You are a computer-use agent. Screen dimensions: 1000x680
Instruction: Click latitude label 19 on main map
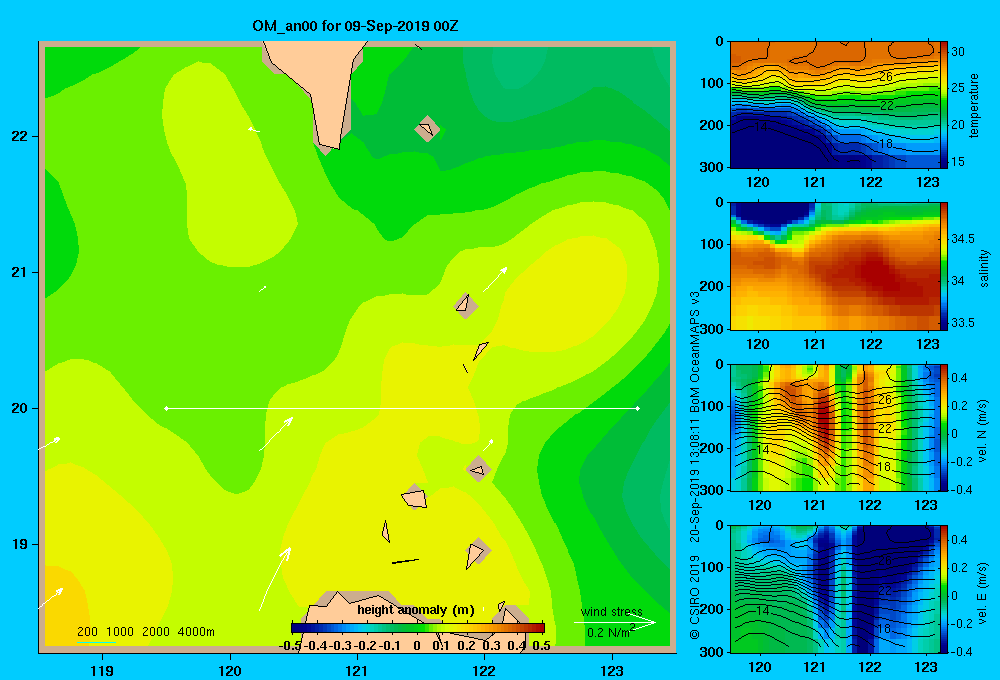tap(20, 544)
